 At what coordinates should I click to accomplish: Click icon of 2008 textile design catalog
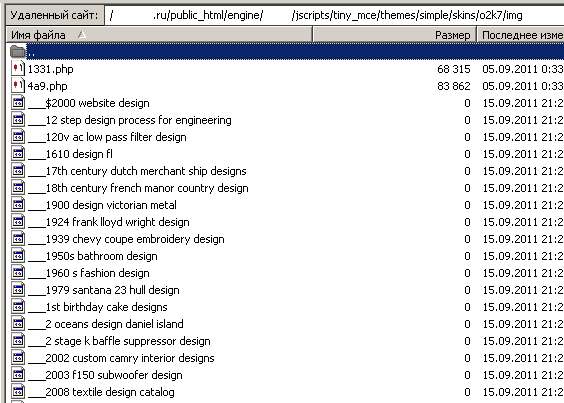click(18, 392)
